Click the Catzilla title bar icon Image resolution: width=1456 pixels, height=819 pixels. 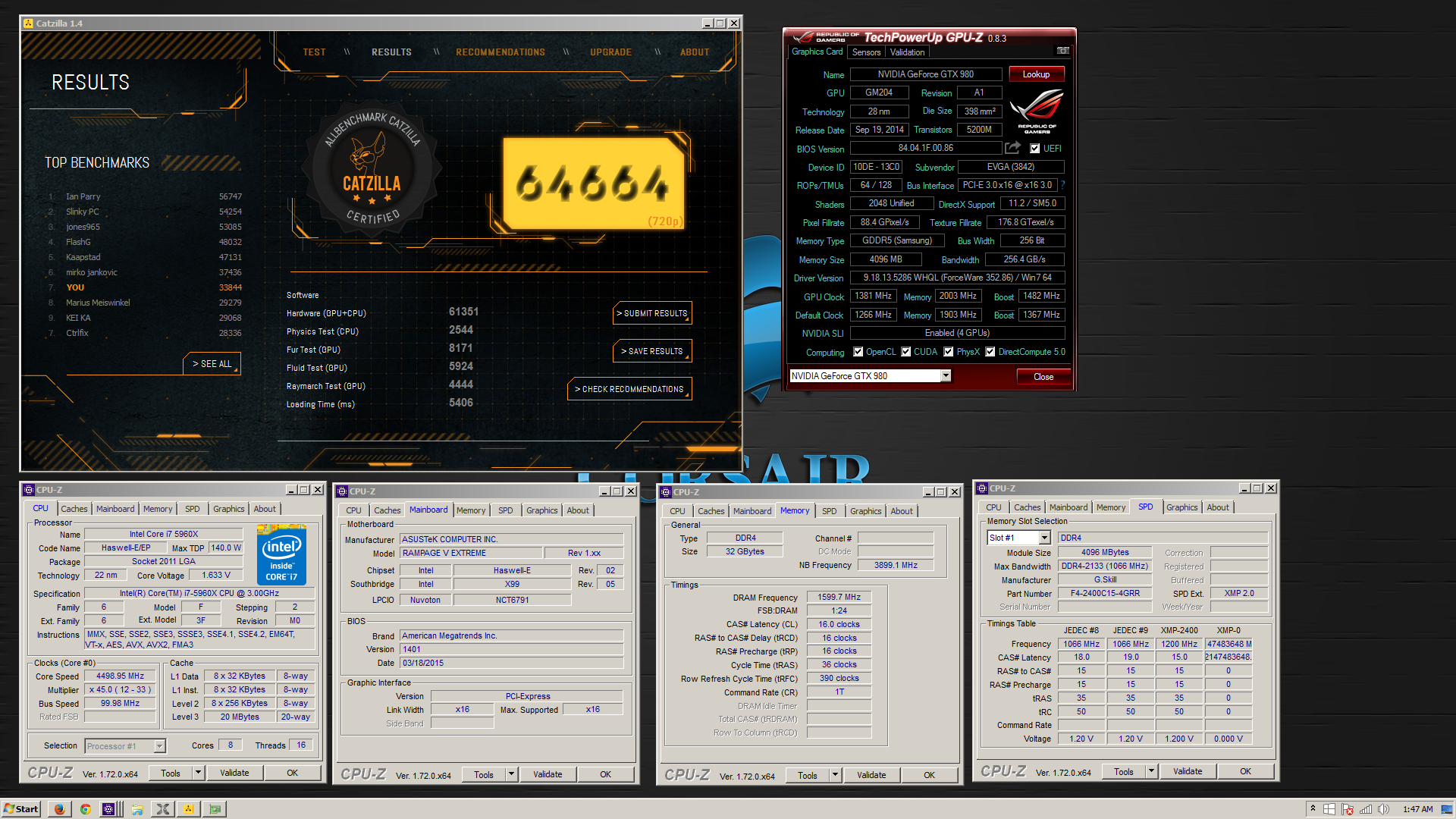pyautogui.click(x=29, y=24)
